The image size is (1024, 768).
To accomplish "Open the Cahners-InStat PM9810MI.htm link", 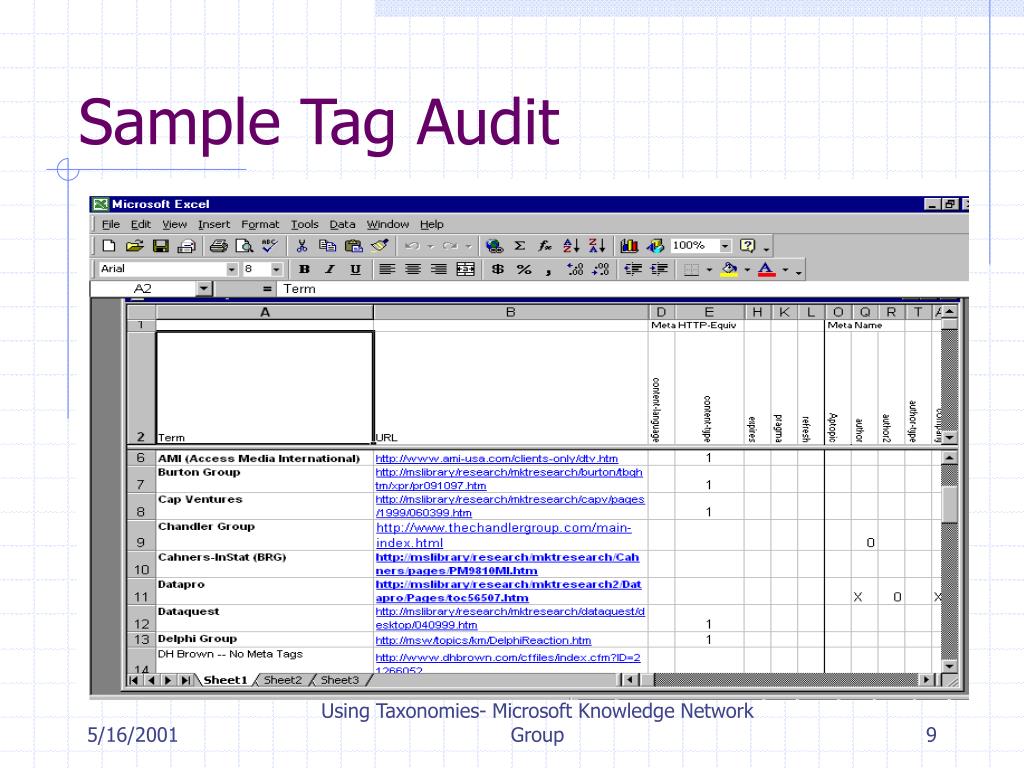I will click(507, 564).
